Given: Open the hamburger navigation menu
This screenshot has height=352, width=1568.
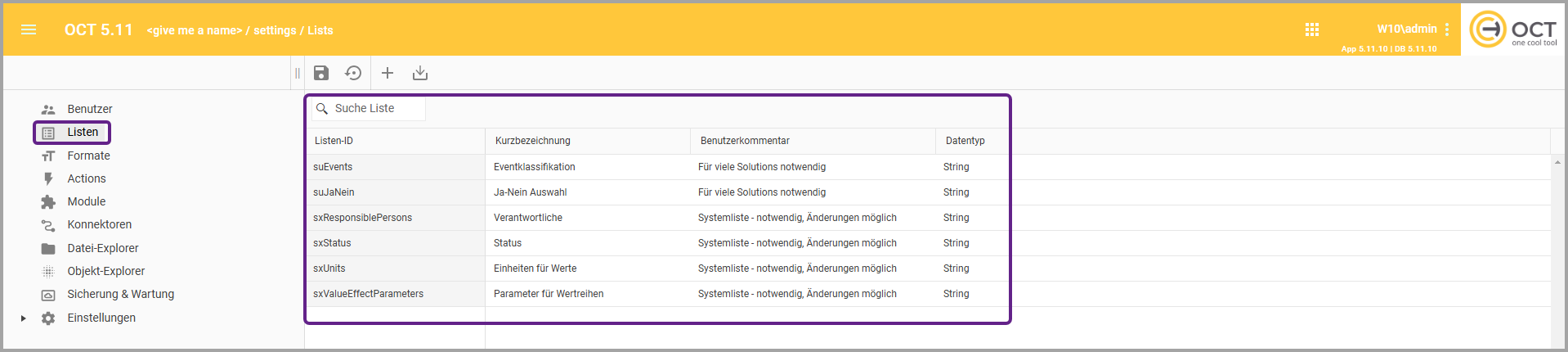Looking at the screenshot, I should click(x=29, y=30).
